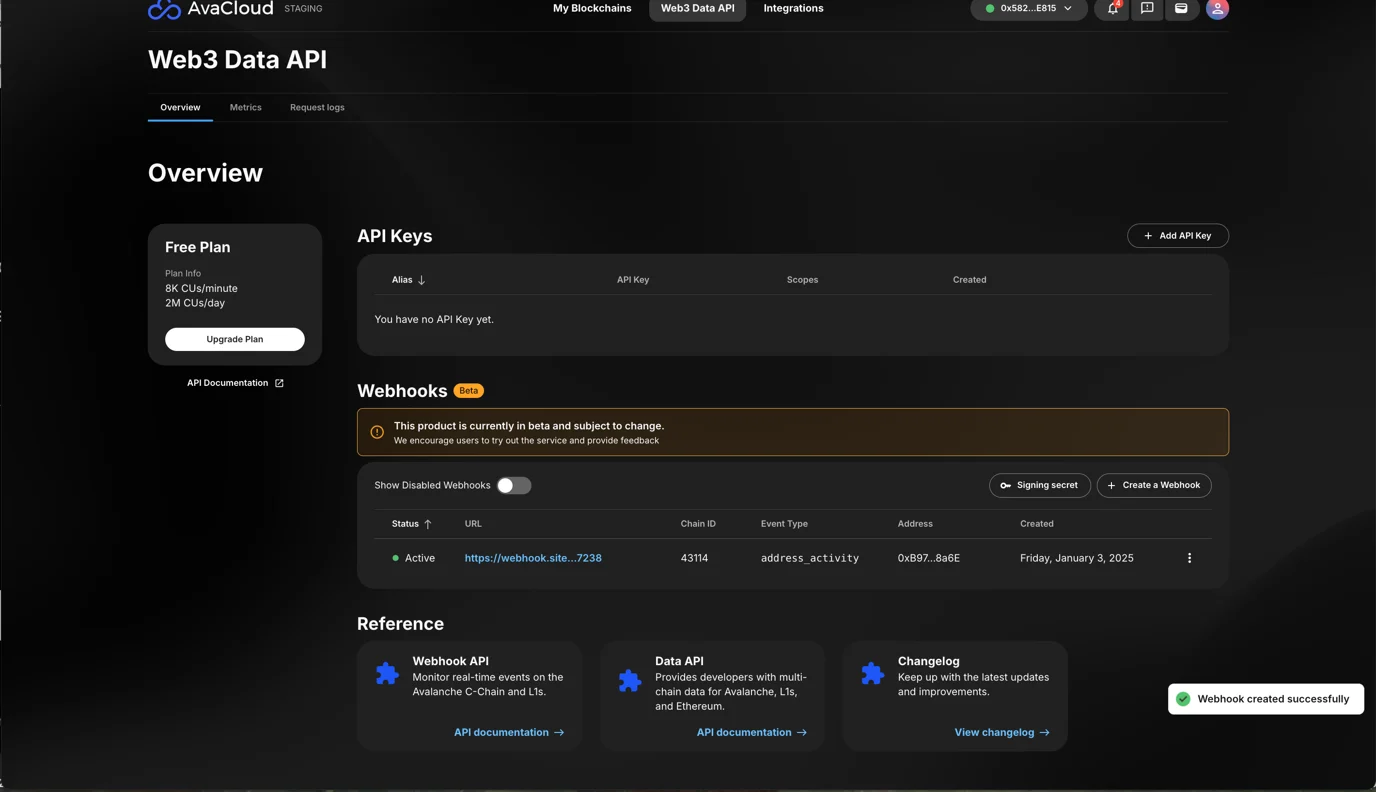Click the Upgrade Plan button
1376x792 pixels.
tap(235, 339)
